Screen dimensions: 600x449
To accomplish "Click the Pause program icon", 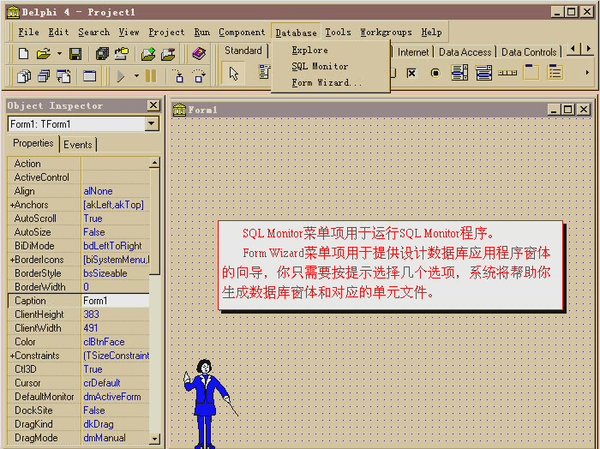I will (150, 75).
